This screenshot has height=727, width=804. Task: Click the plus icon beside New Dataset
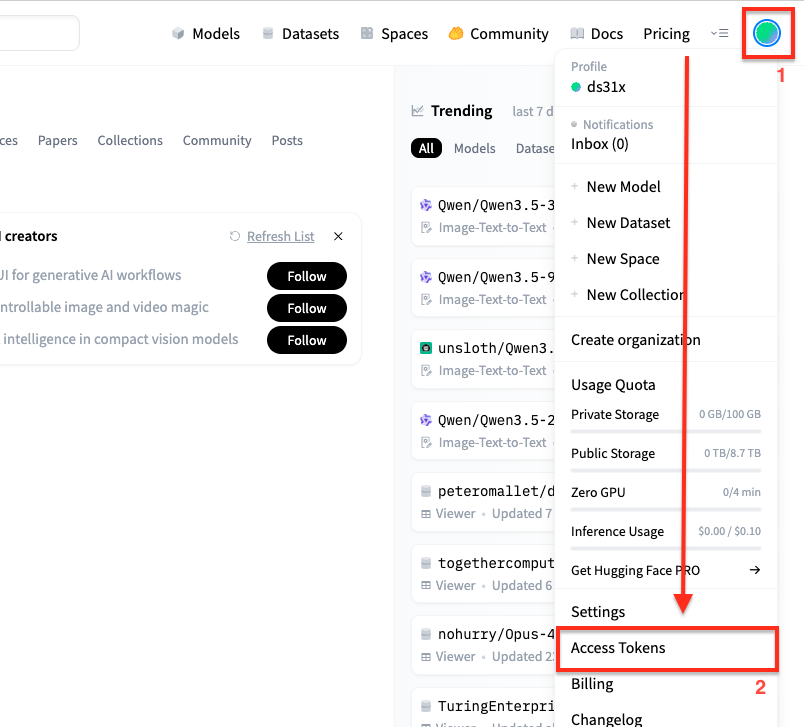click(575, 222)
